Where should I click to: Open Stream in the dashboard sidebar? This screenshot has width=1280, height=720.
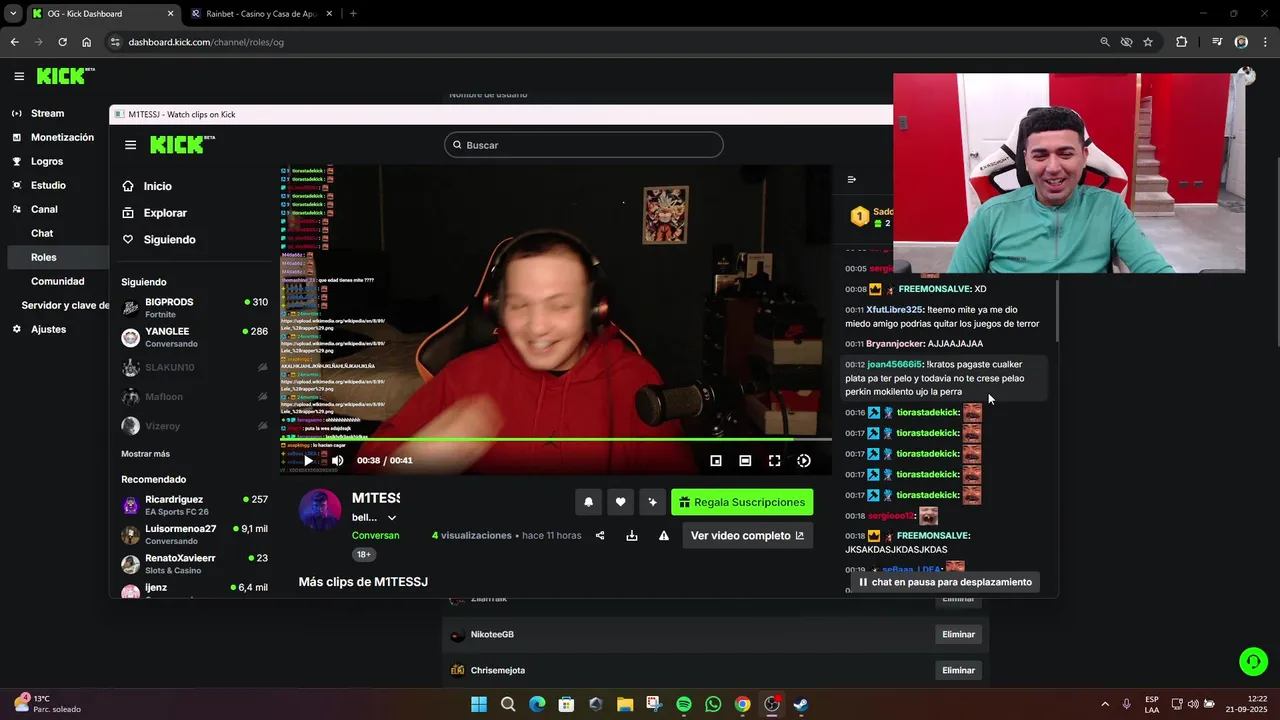coord(47,113)
